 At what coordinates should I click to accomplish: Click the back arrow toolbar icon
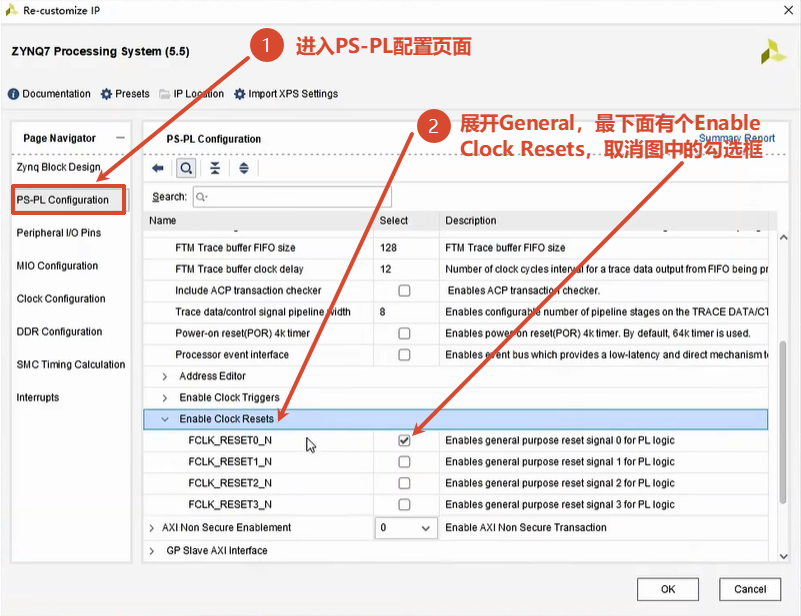[158, 168]
